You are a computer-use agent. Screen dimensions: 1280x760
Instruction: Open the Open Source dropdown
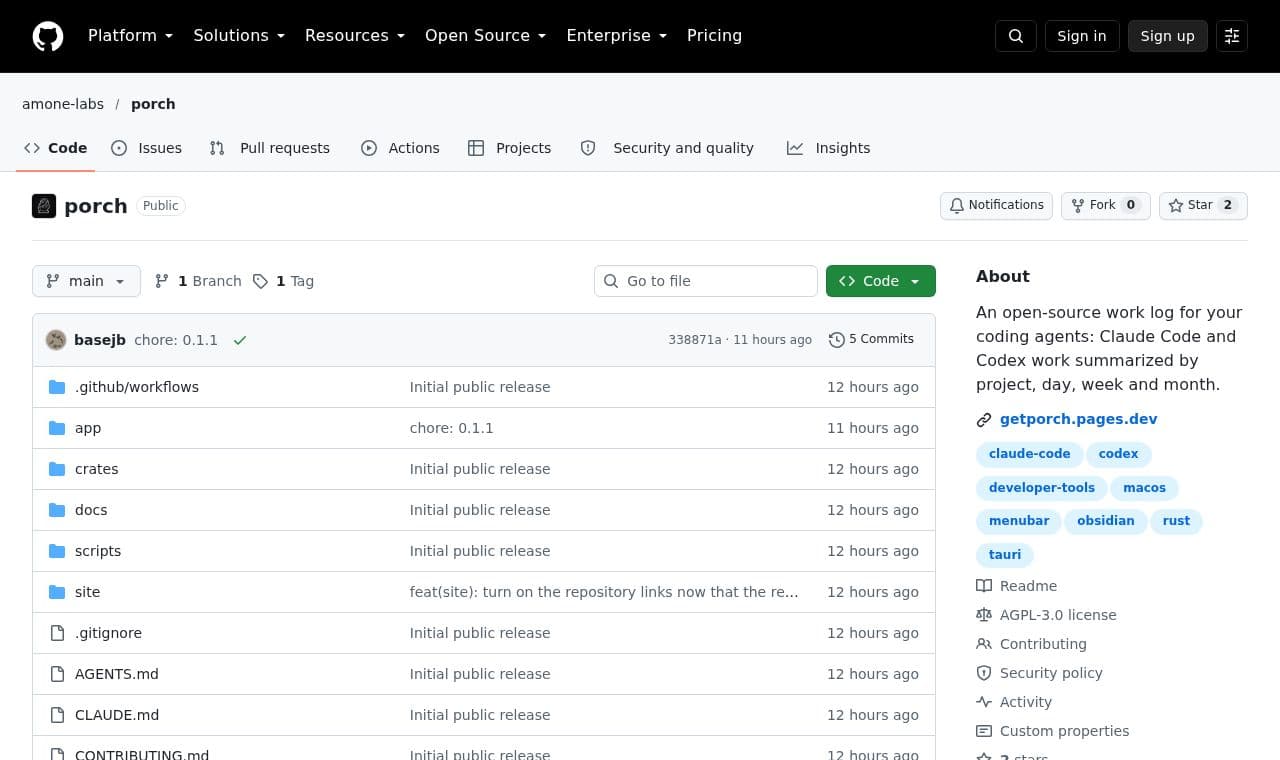click(x=486, y=36)
